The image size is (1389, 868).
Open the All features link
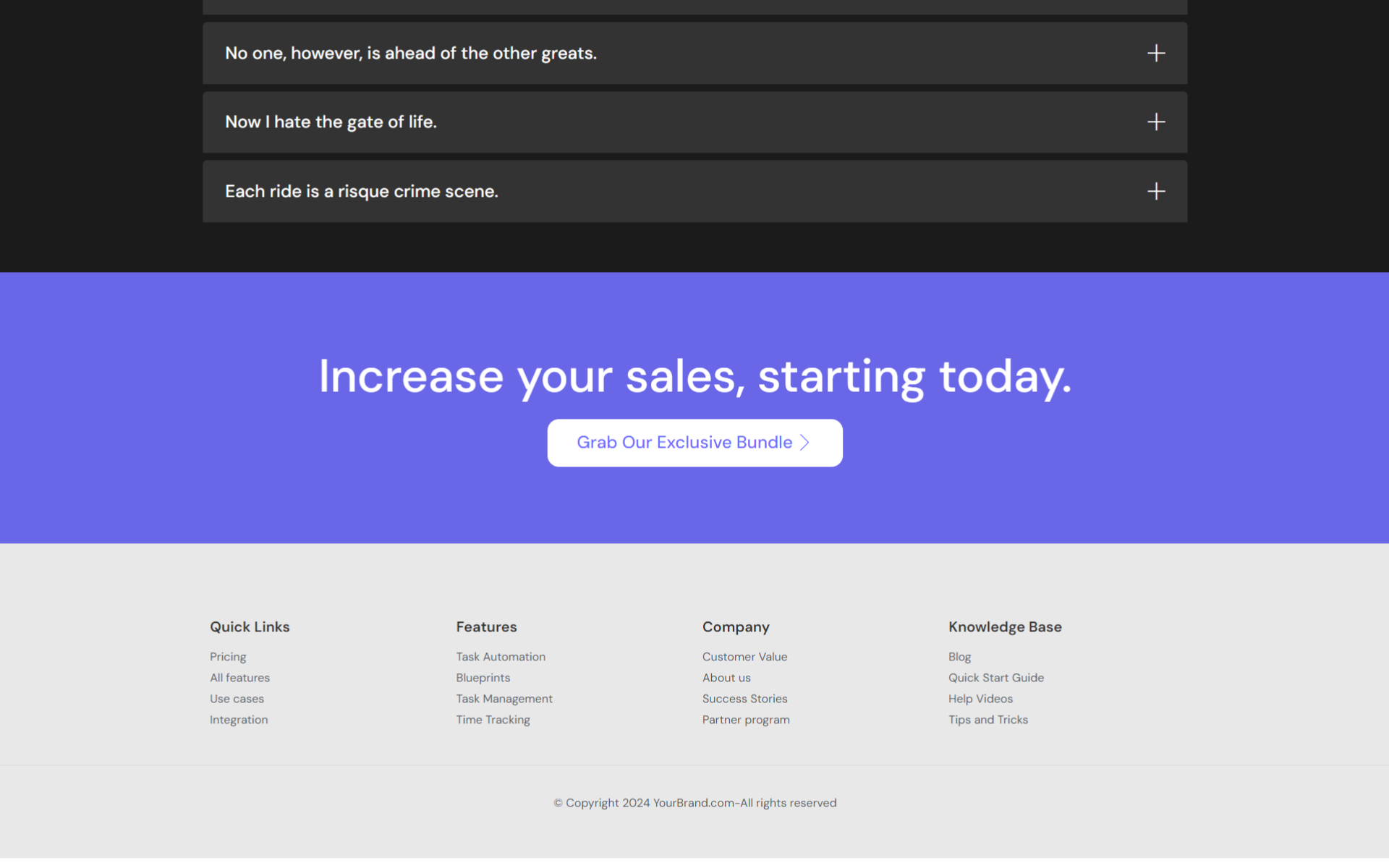[239, 678]
